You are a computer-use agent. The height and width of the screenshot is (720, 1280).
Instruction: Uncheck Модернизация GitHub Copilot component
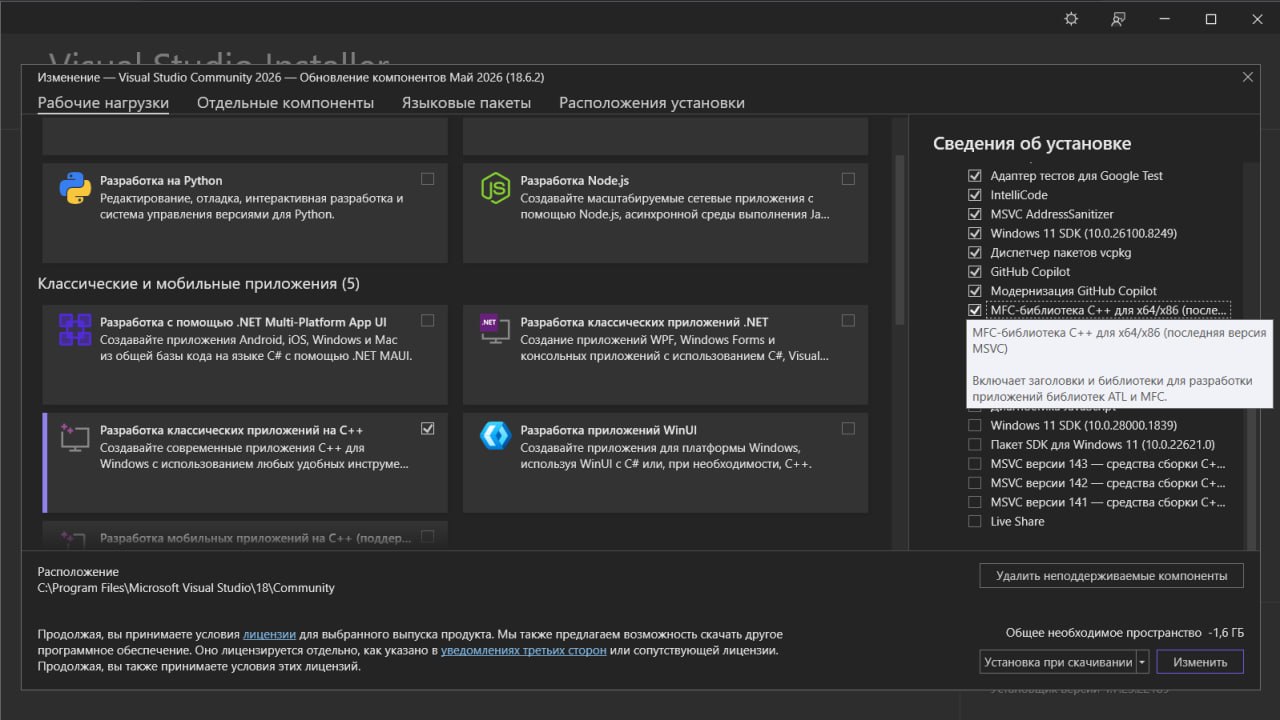pos(975,291)
